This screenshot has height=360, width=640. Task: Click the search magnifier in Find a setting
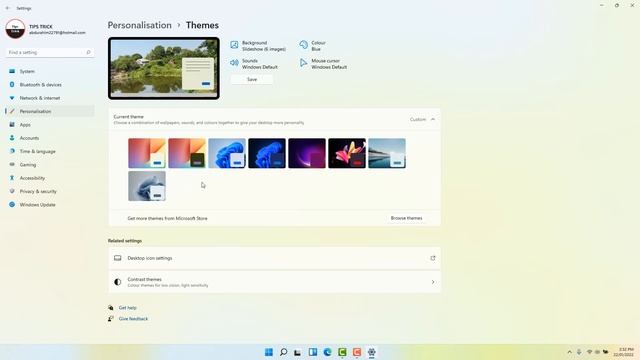coord(88,52)
